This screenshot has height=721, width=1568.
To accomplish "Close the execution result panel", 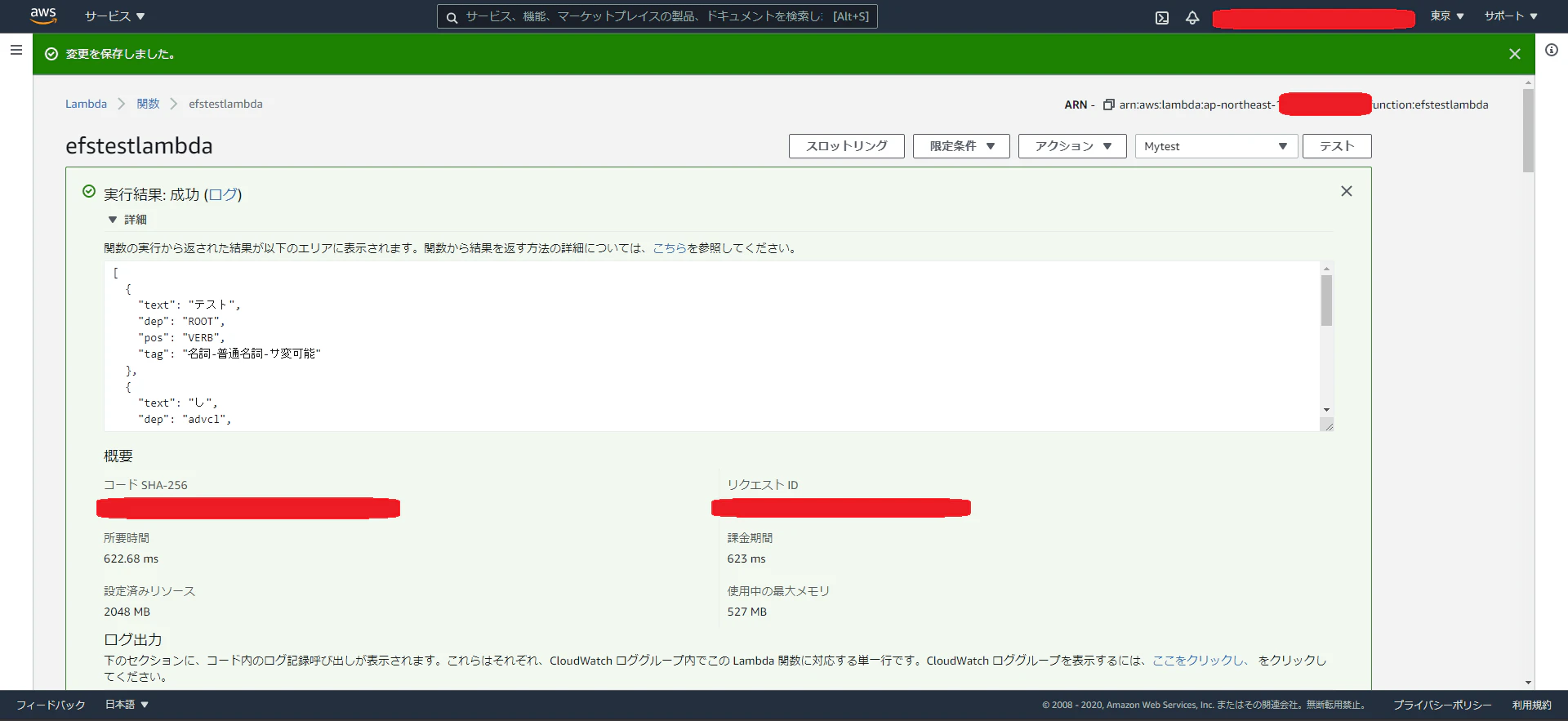I will tap(1347, 191).
